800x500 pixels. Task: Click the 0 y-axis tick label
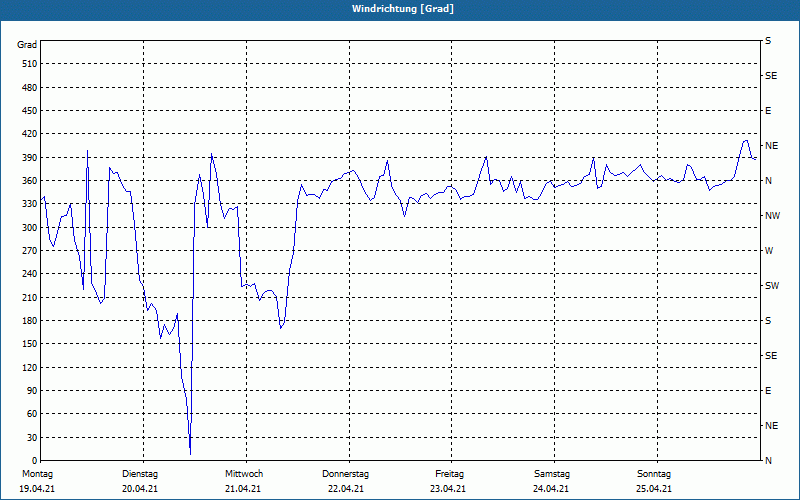[34, 461]
